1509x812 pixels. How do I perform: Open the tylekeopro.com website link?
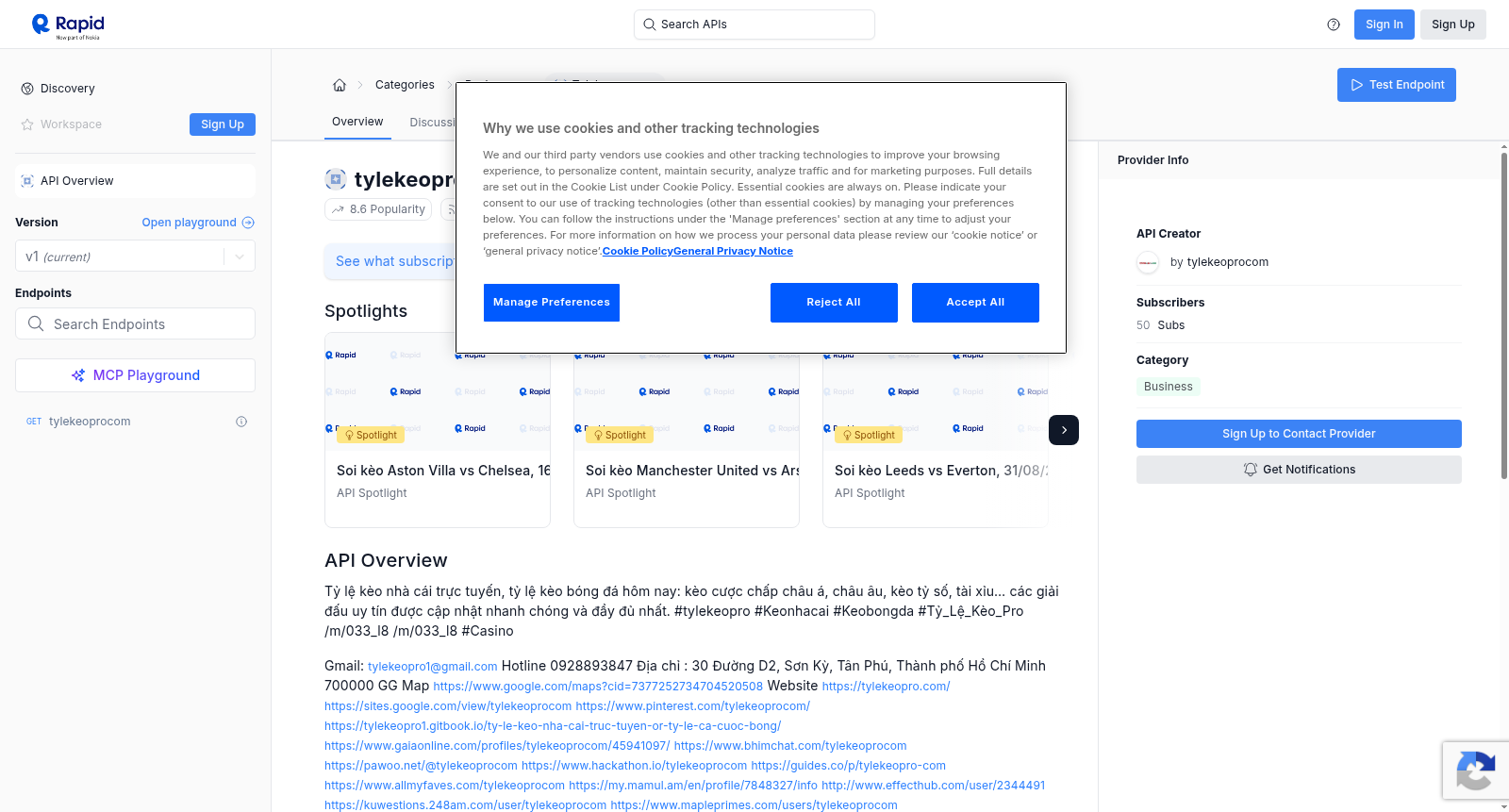[x=887, y=687]
